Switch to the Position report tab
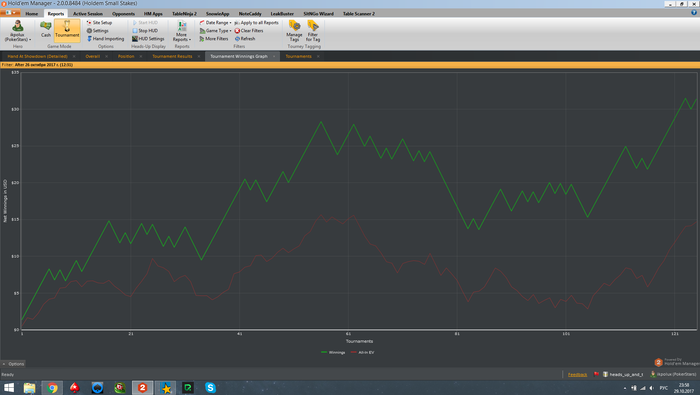 (126, 56)
